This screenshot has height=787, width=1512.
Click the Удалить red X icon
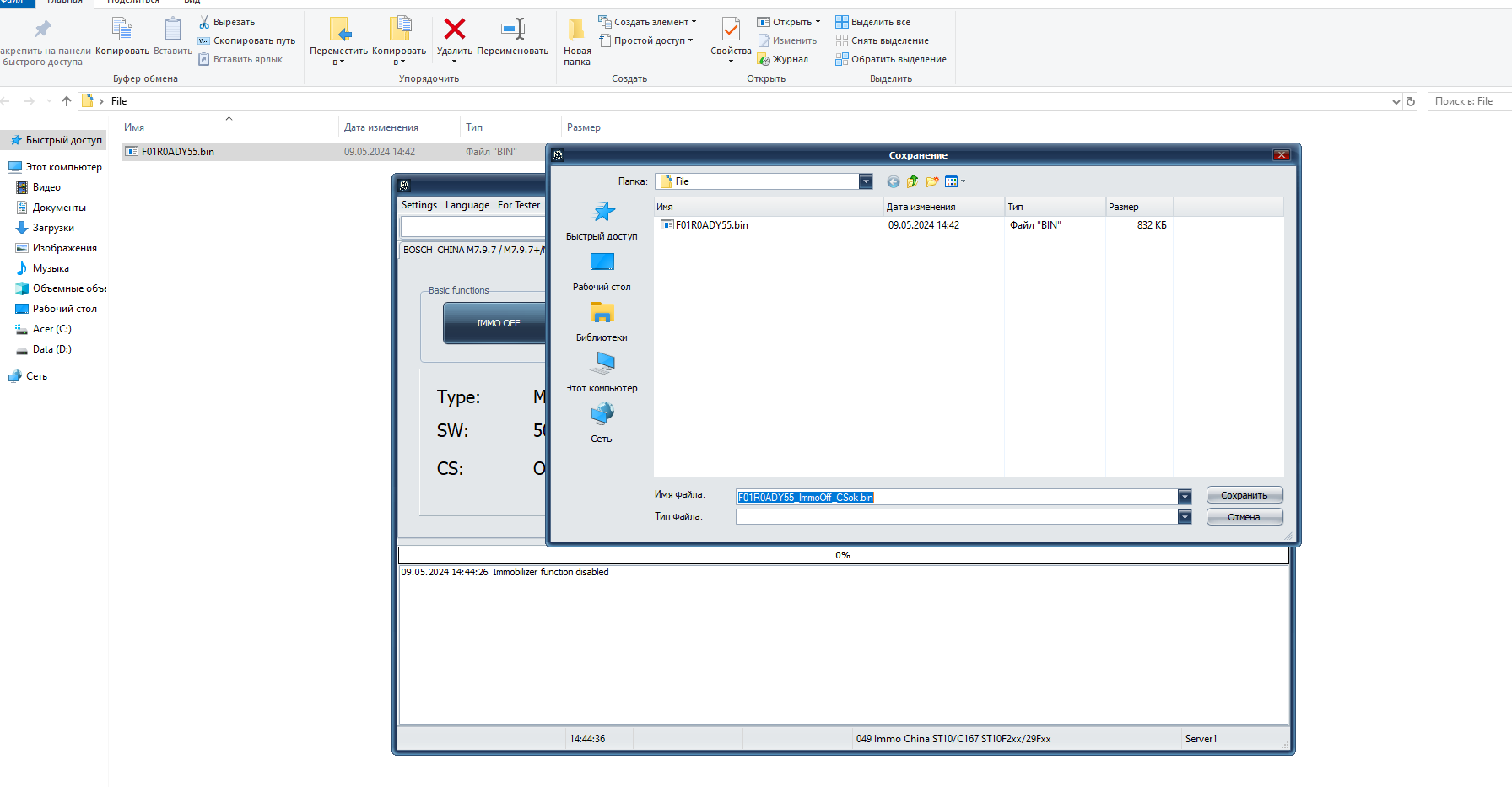pos(455,29)
